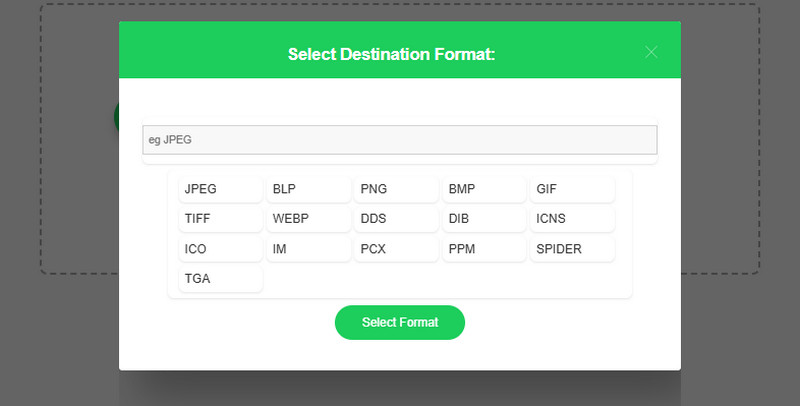The width and height of the screenshot is (800, 406).
Task: Choose GIF as output format
Action: [x=572, y=189]
